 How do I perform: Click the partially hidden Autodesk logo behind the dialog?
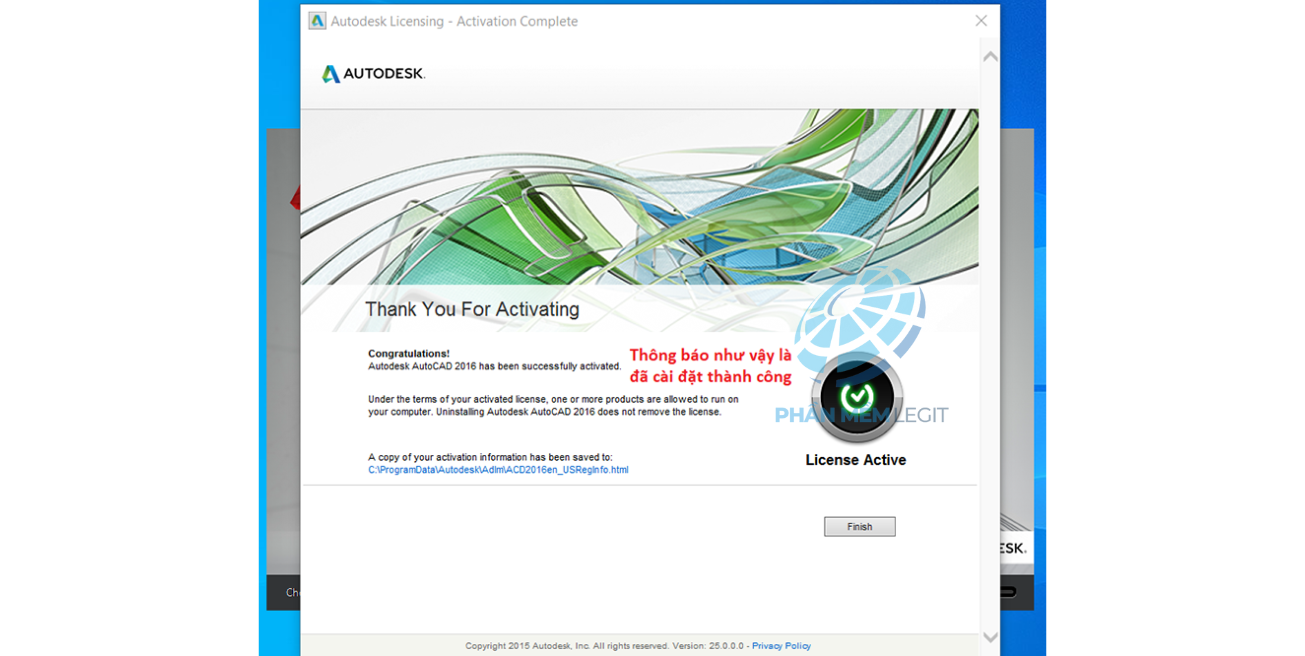(1012, 547)
